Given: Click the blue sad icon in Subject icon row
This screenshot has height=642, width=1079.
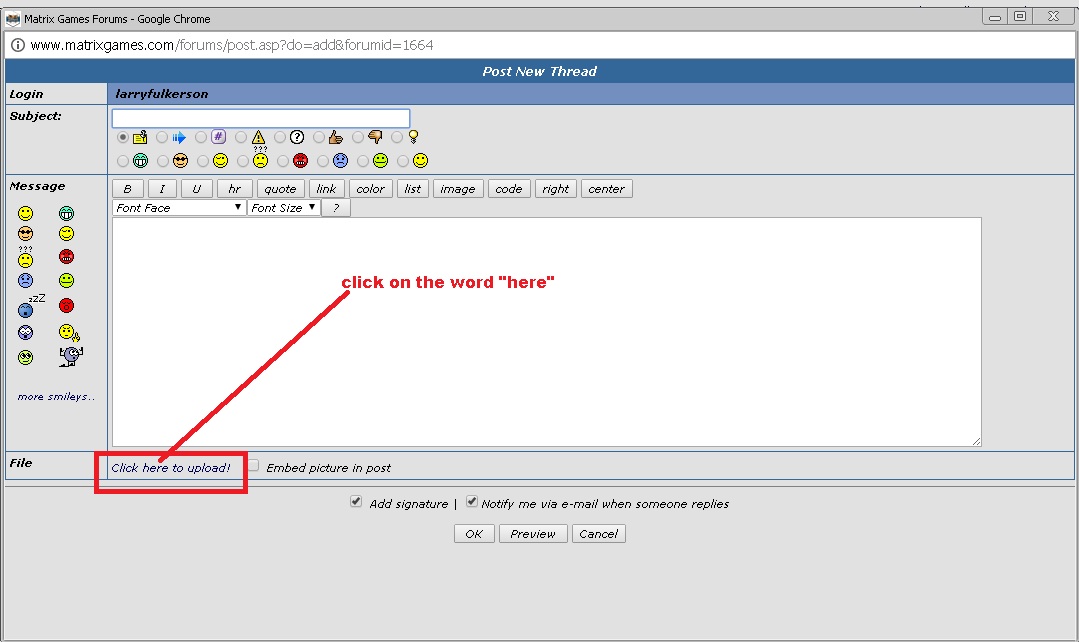Looking at the screenshot, I should pos(340,161).
